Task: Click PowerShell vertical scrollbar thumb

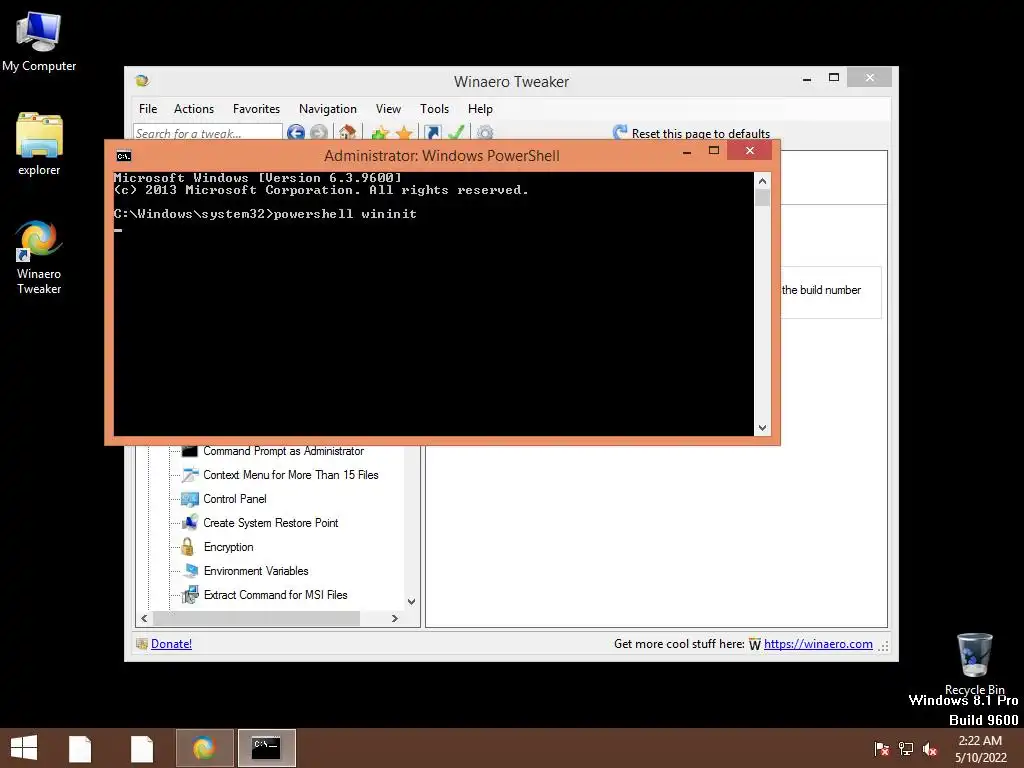Action: pos(762,197)
